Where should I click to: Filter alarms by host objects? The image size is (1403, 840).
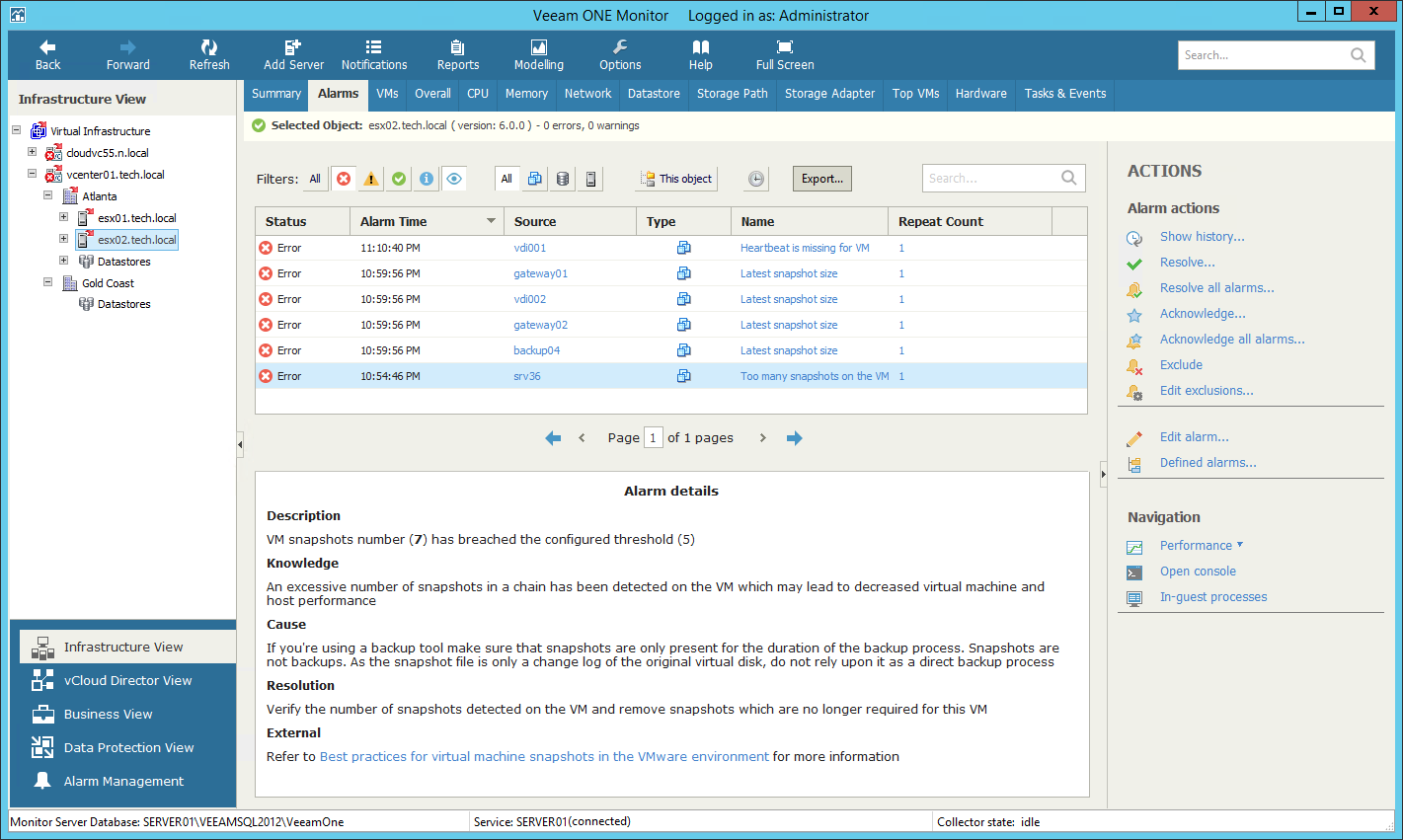(590, 179)
